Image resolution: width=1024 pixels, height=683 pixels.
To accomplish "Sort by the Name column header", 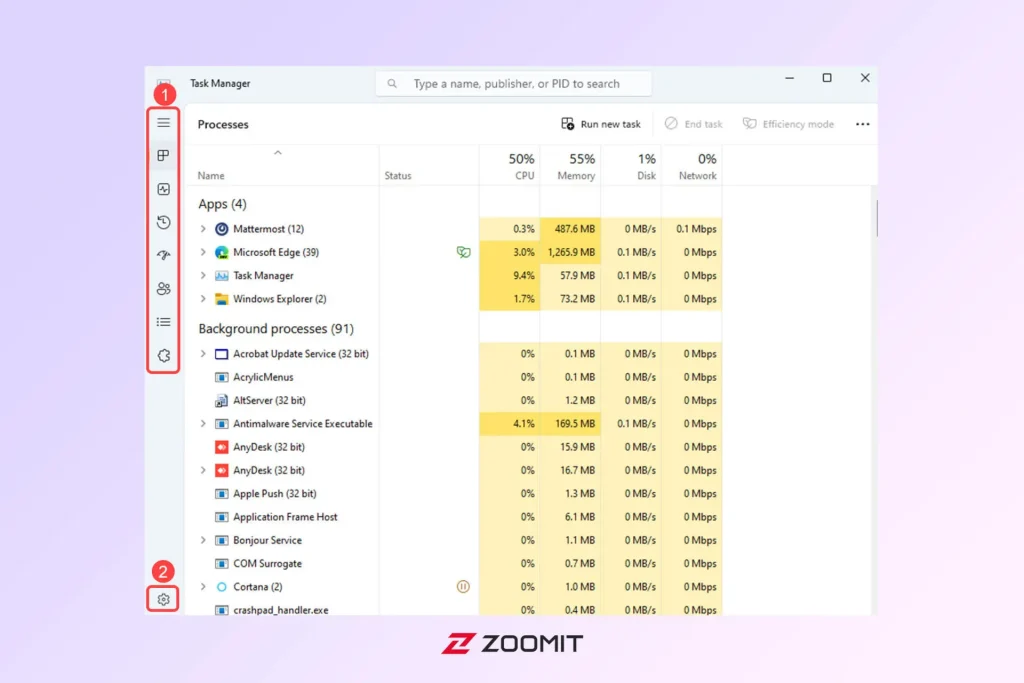I will [282, 166].
